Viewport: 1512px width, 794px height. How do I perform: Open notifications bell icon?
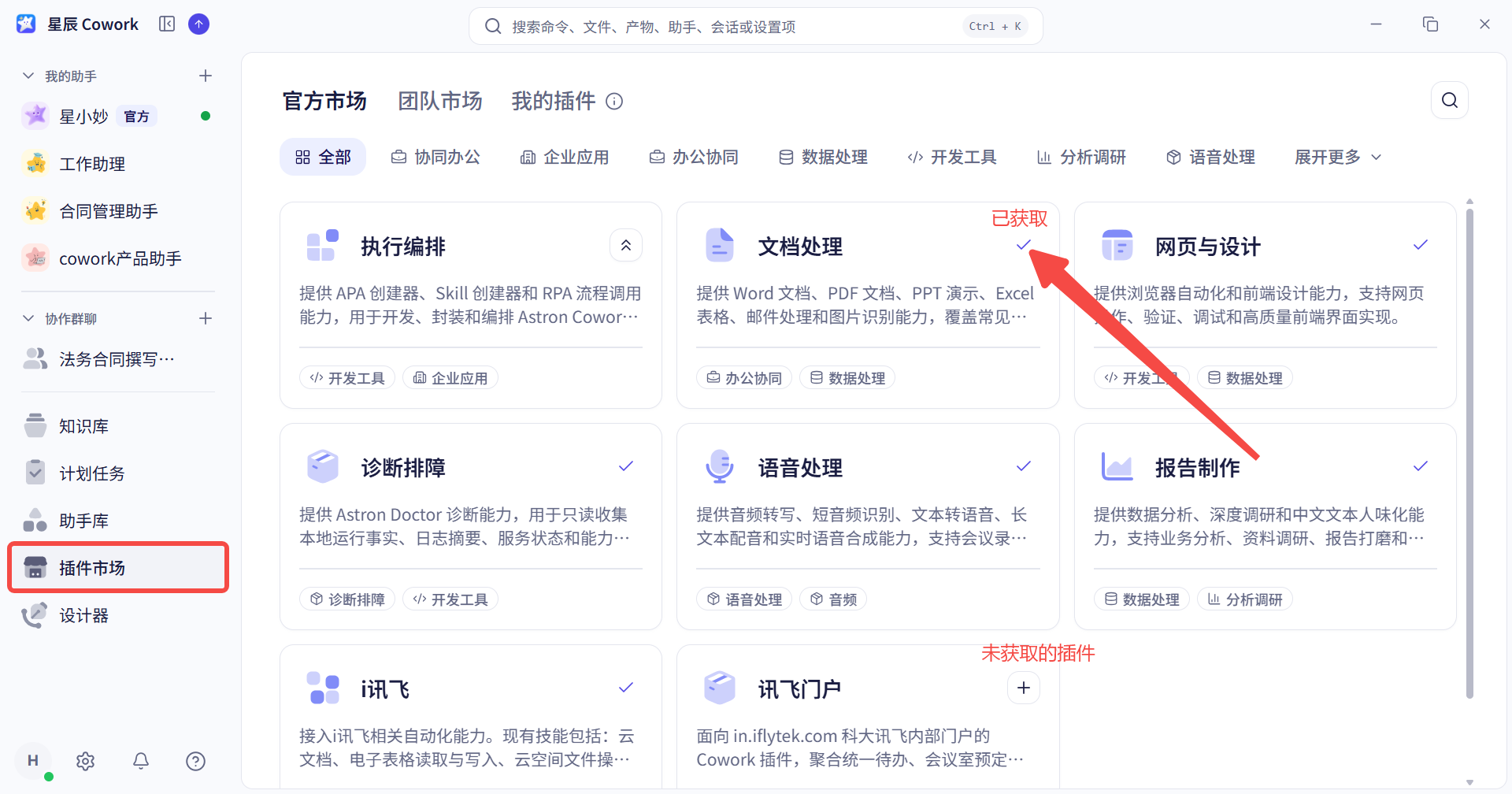(x=141, y=761)
